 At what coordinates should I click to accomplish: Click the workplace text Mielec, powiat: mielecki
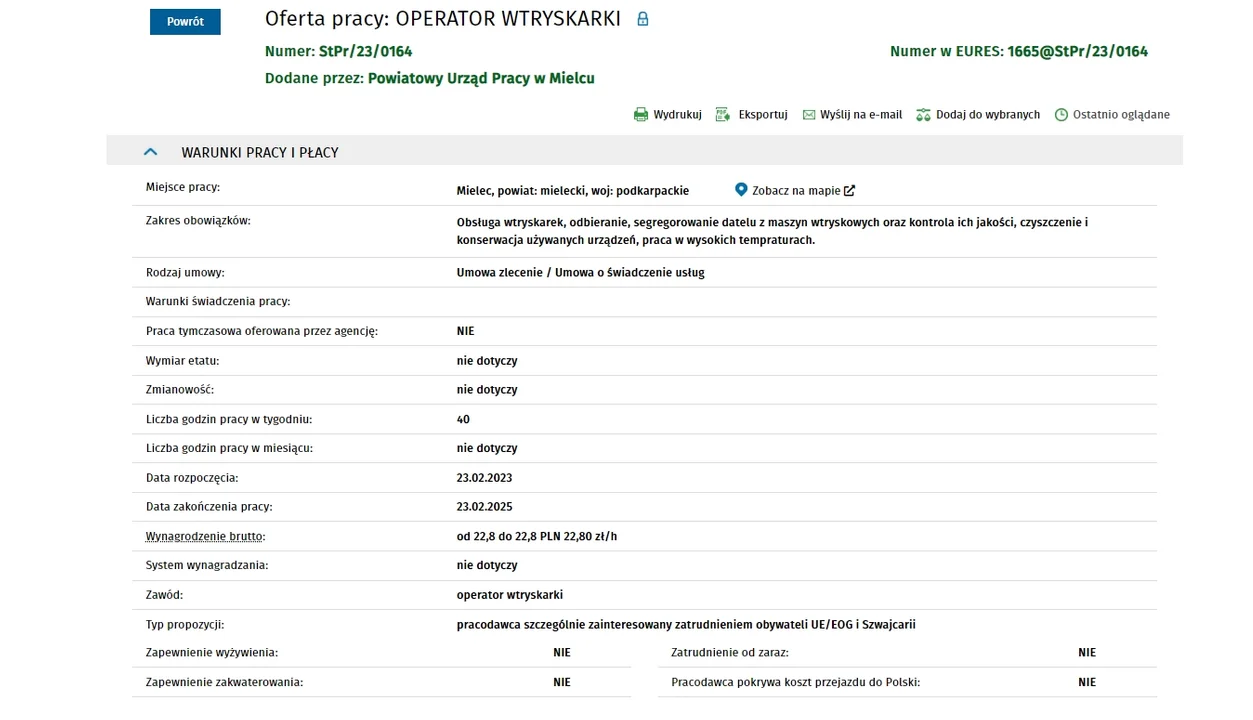(573, 191)
